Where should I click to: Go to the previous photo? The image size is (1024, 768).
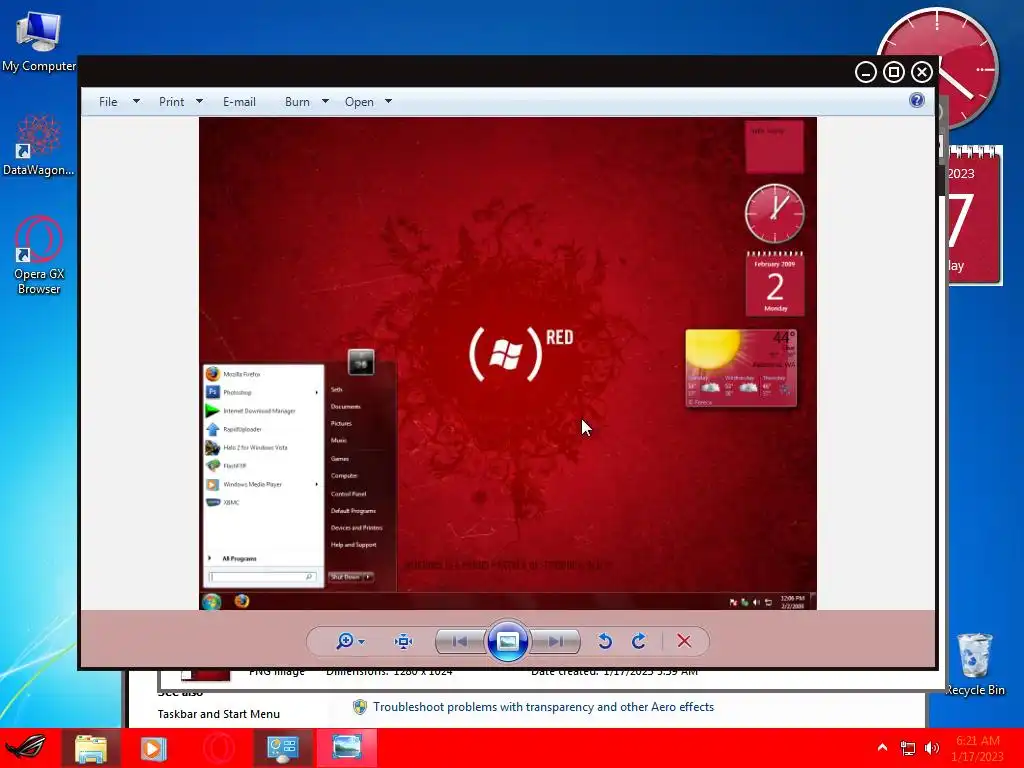click(460, 641)
